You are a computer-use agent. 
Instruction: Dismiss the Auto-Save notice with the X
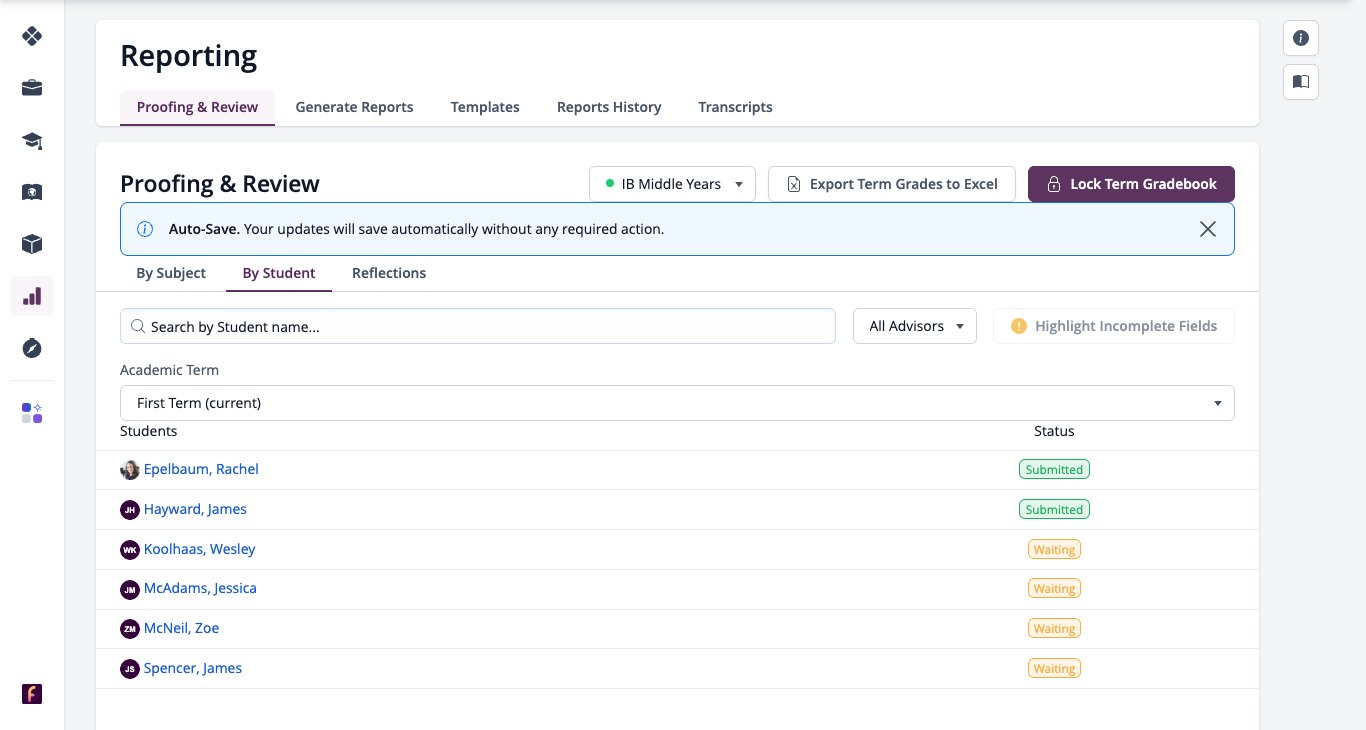tap(1208, 229)
